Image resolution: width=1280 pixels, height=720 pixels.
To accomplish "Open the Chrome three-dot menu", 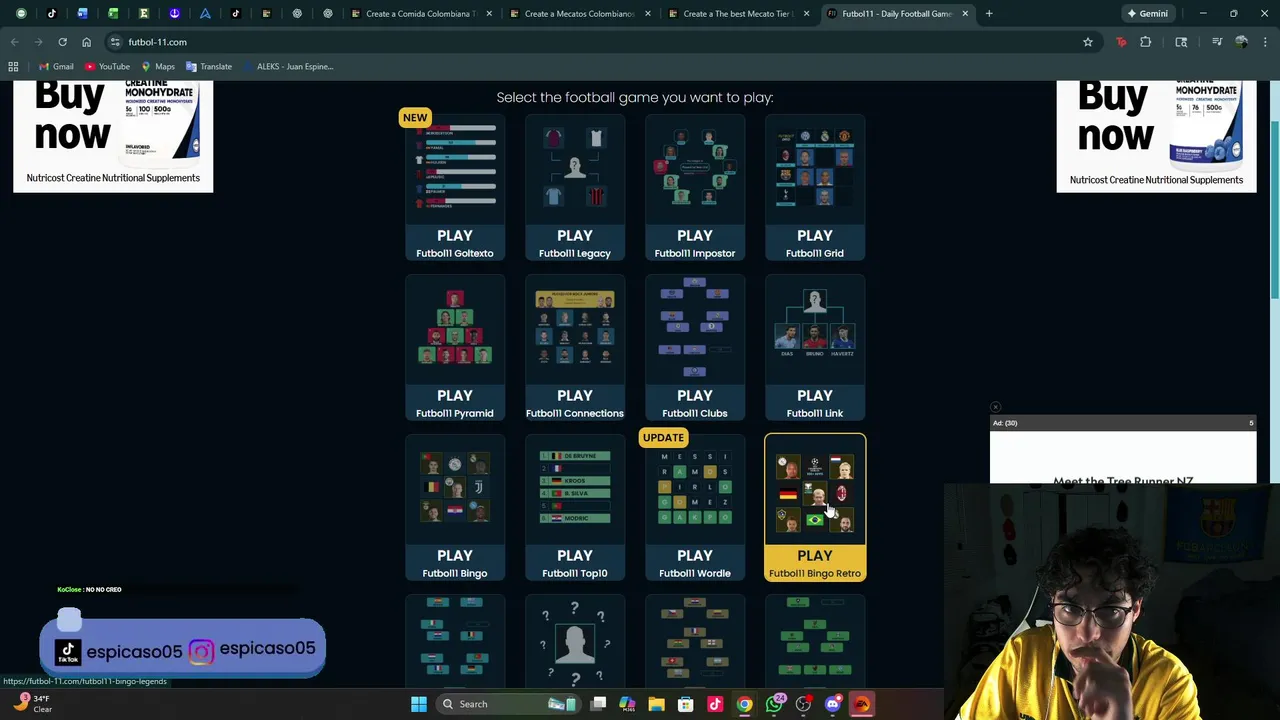I will pos(1266,42).
